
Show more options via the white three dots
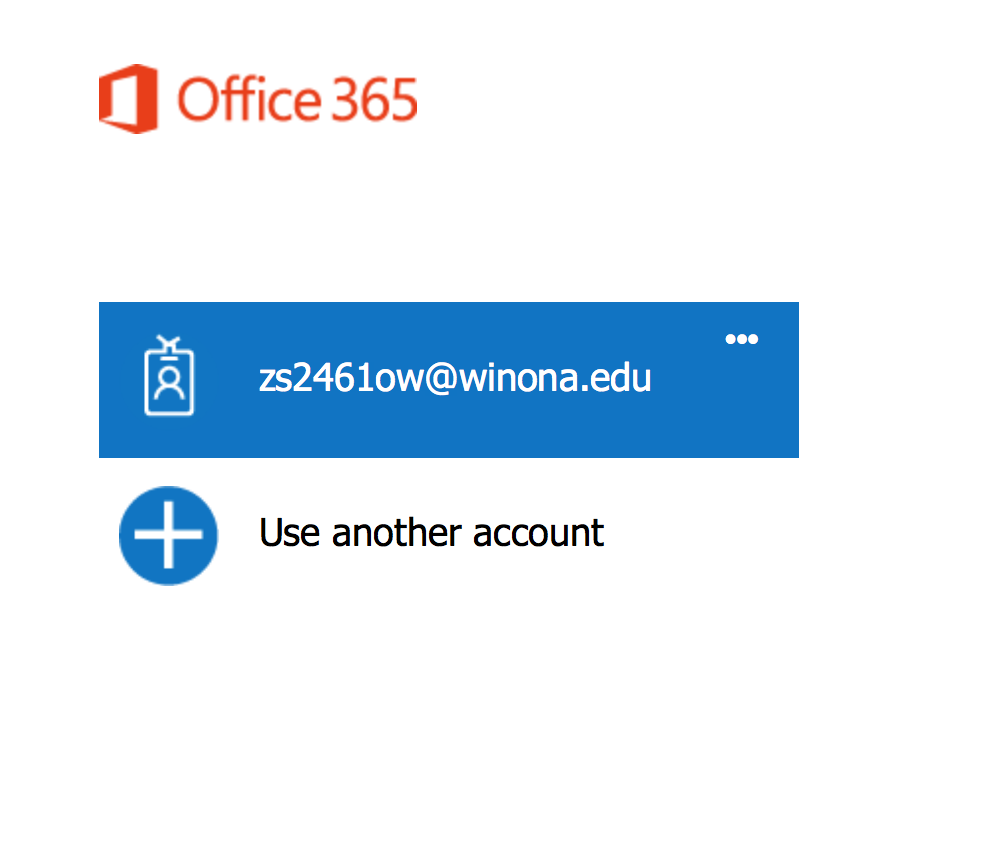[741, 339]
